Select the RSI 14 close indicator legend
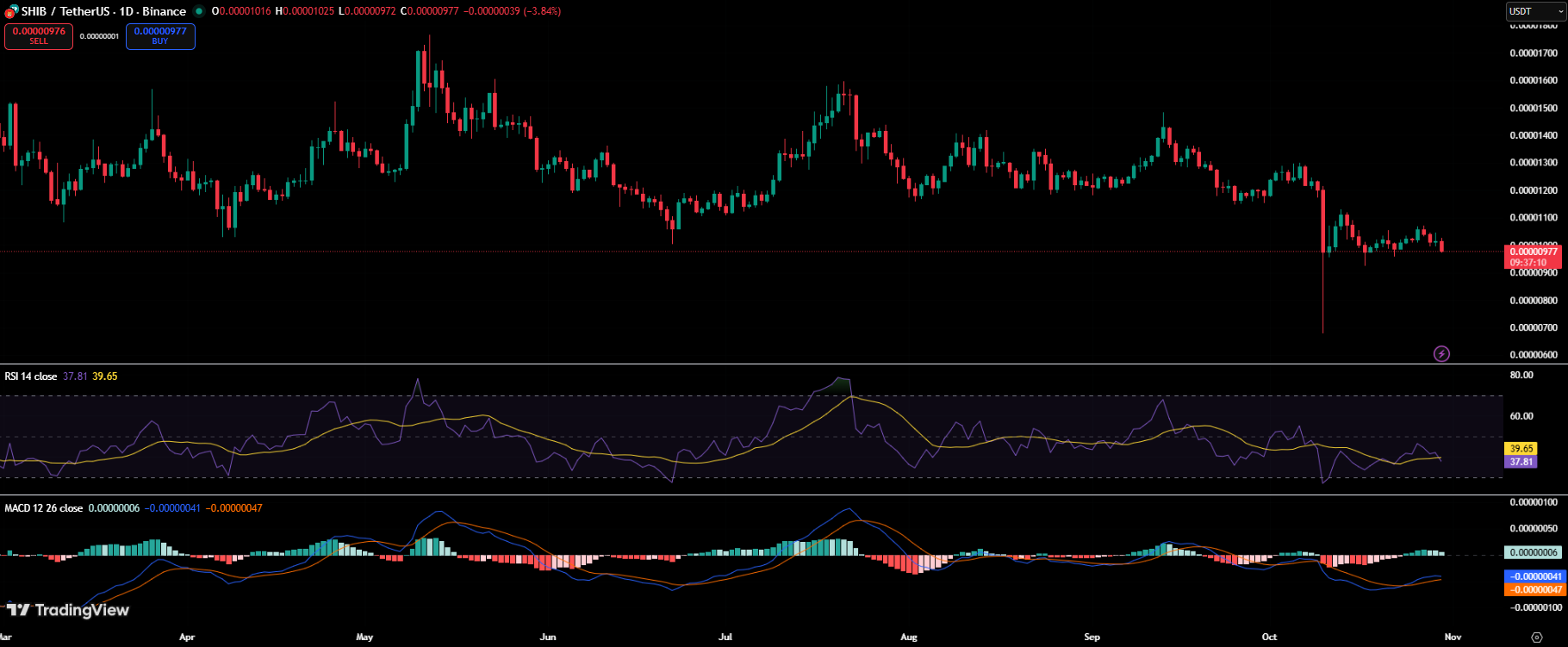The width and height of the screenshot is (1568, 647). pos(31,376)
